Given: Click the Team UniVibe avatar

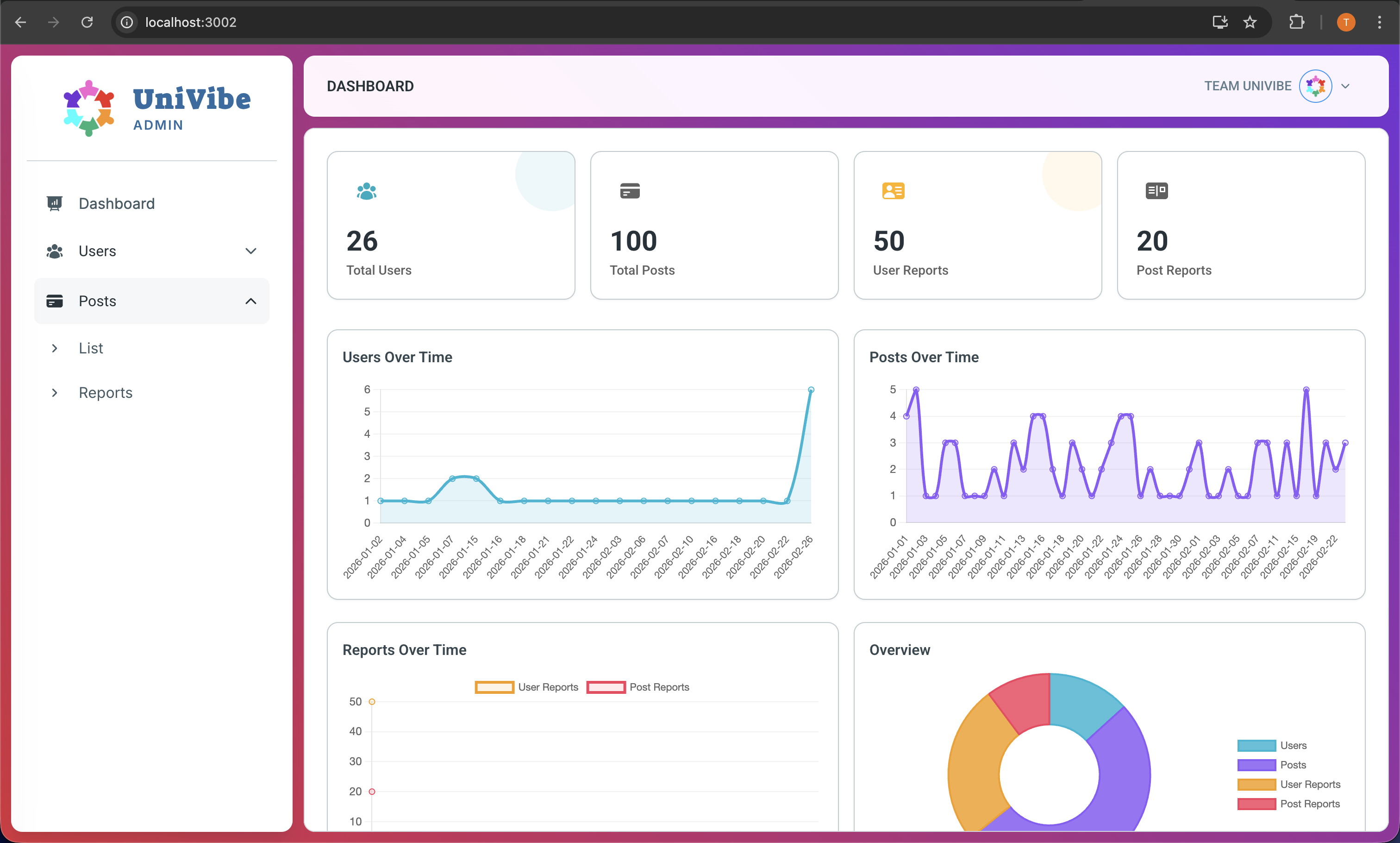Looking at the screenshot, I should pos(1315,86).
